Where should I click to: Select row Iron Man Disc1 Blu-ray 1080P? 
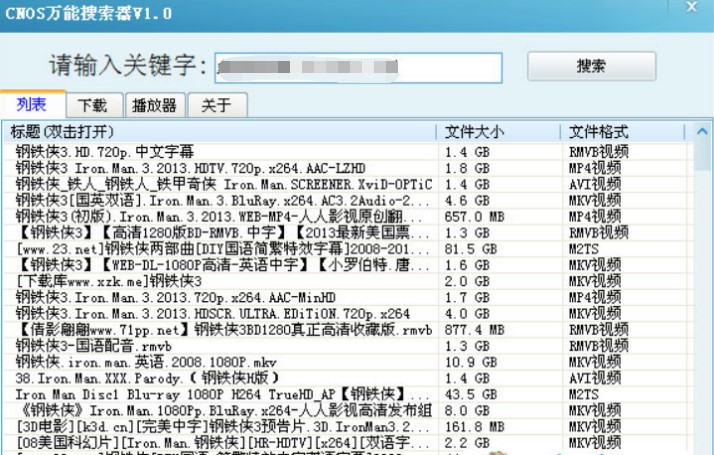click(348, 394)
